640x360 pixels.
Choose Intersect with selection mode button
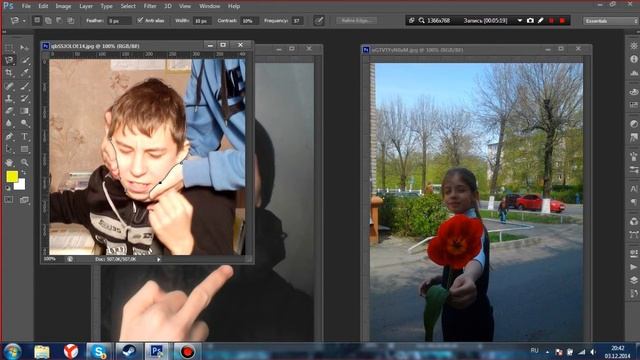(x=70, y=20)
